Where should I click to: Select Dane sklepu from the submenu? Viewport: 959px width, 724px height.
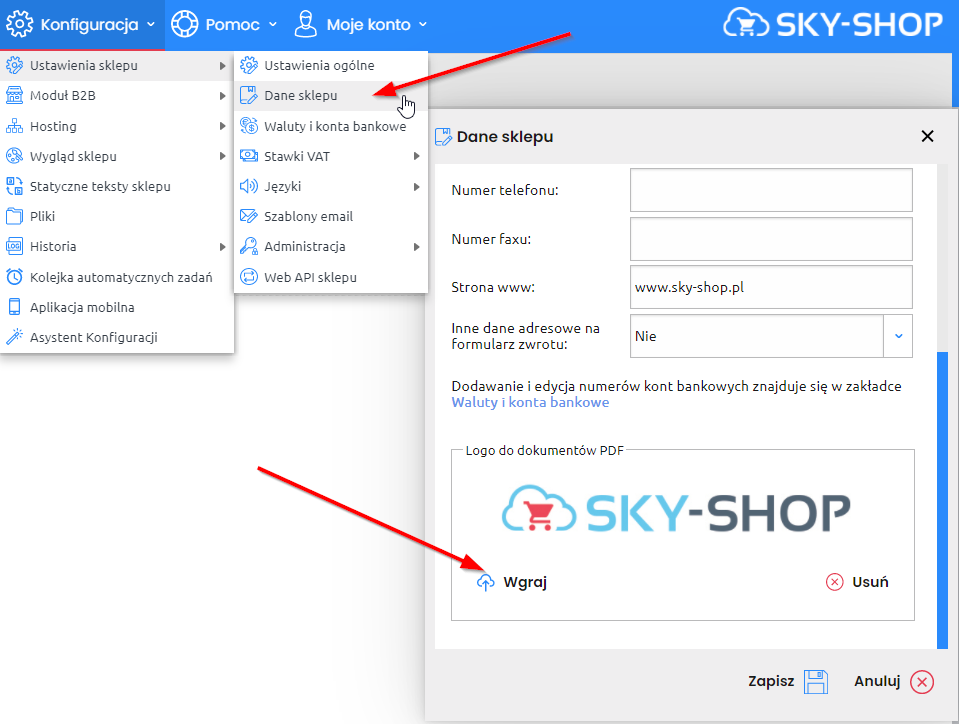[331, 95]
